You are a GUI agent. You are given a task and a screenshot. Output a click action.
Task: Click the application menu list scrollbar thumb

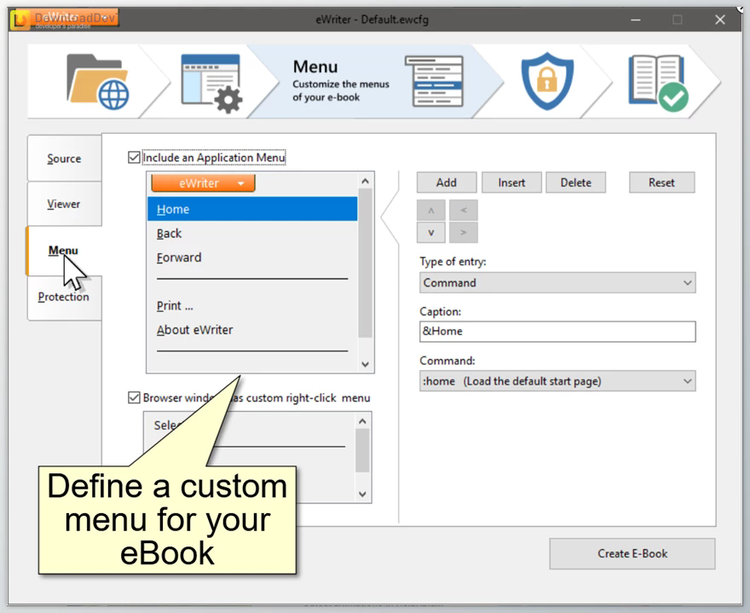[365, 263]
